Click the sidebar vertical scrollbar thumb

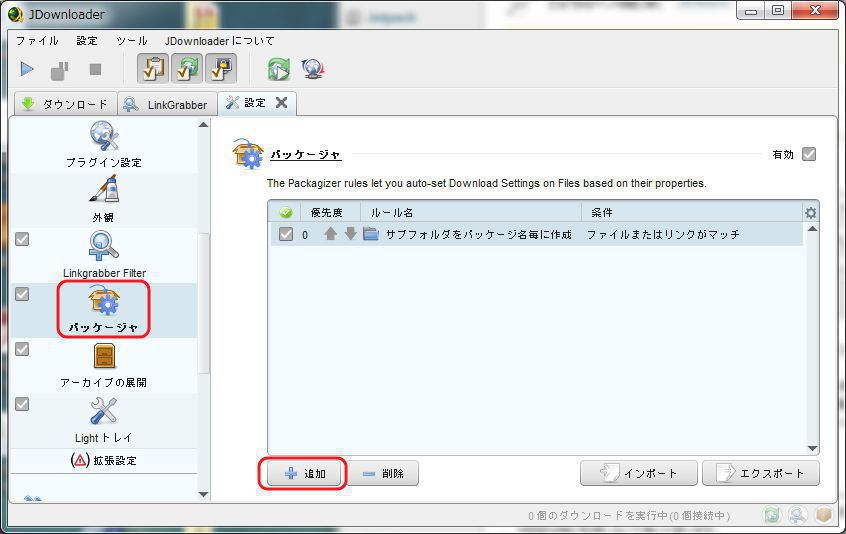[x=203, y=303]
